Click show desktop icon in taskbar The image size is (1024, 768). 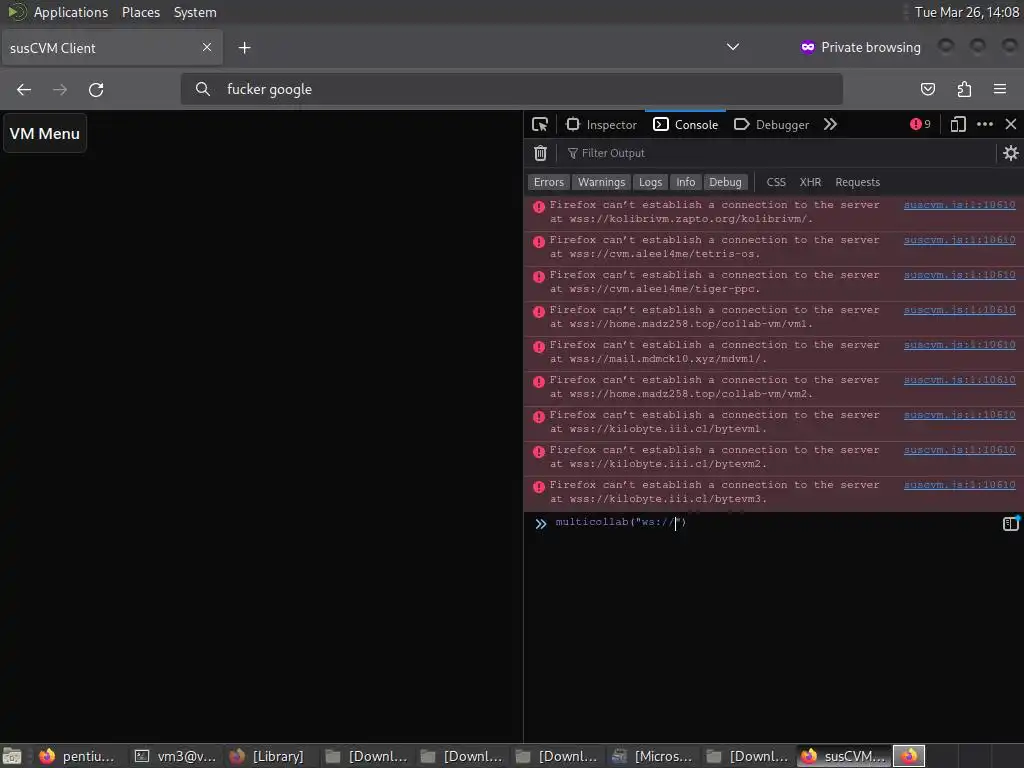(12, 756)
